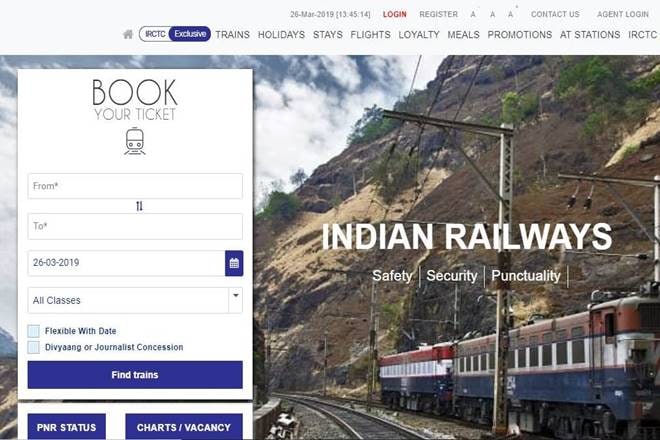
Task: Select the largest font size A
Action: point(511,14)
